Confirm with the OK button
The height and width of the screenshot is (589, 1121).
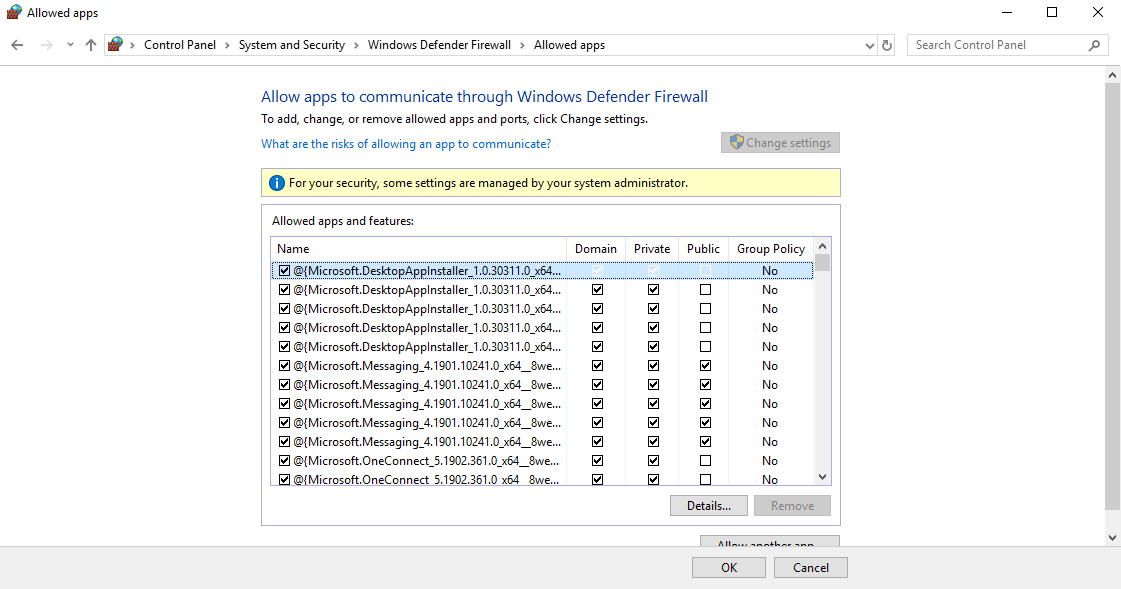point(729,568)
